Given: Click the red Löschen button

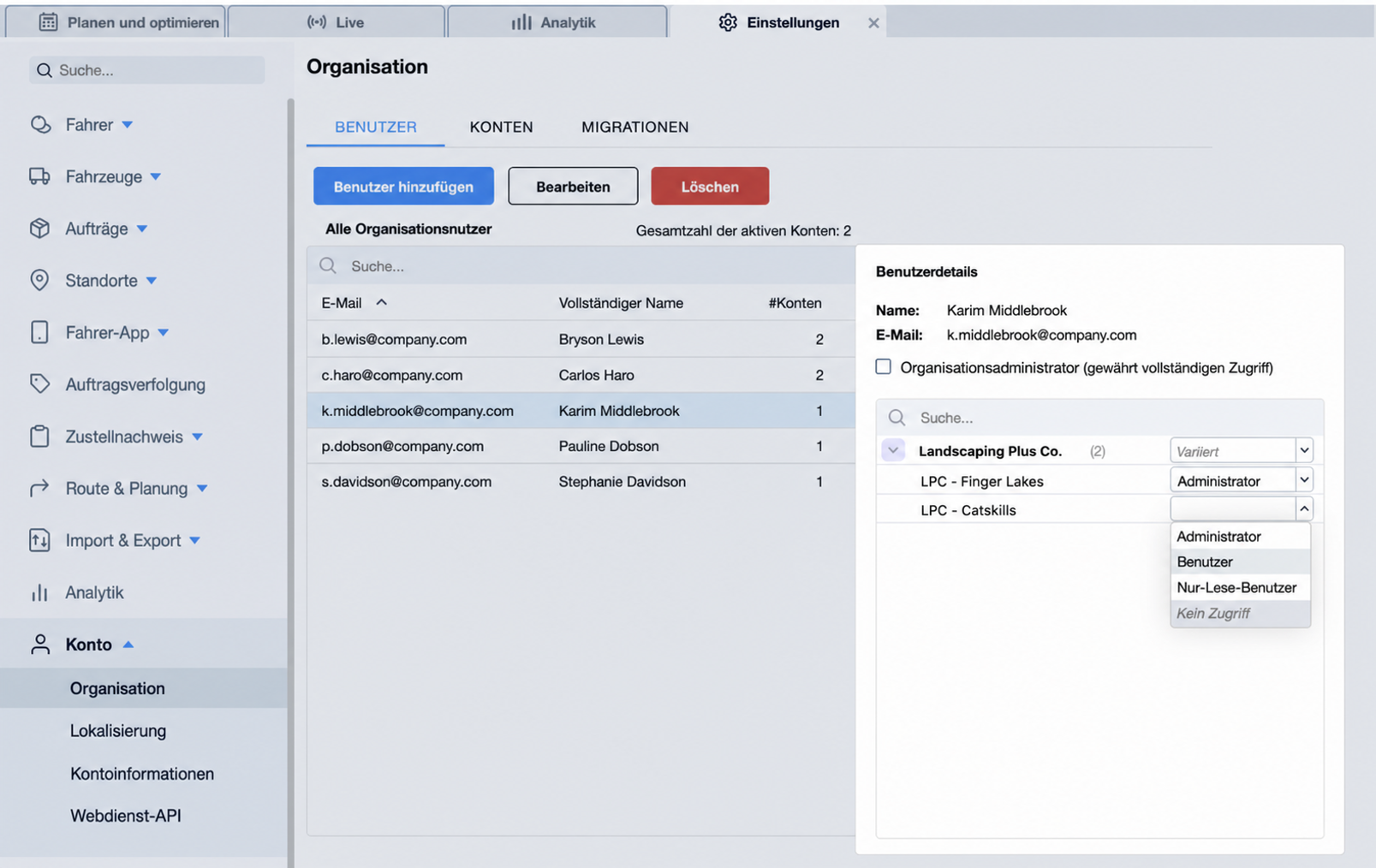Looking at the screenshot, I should tap(710, 186).
